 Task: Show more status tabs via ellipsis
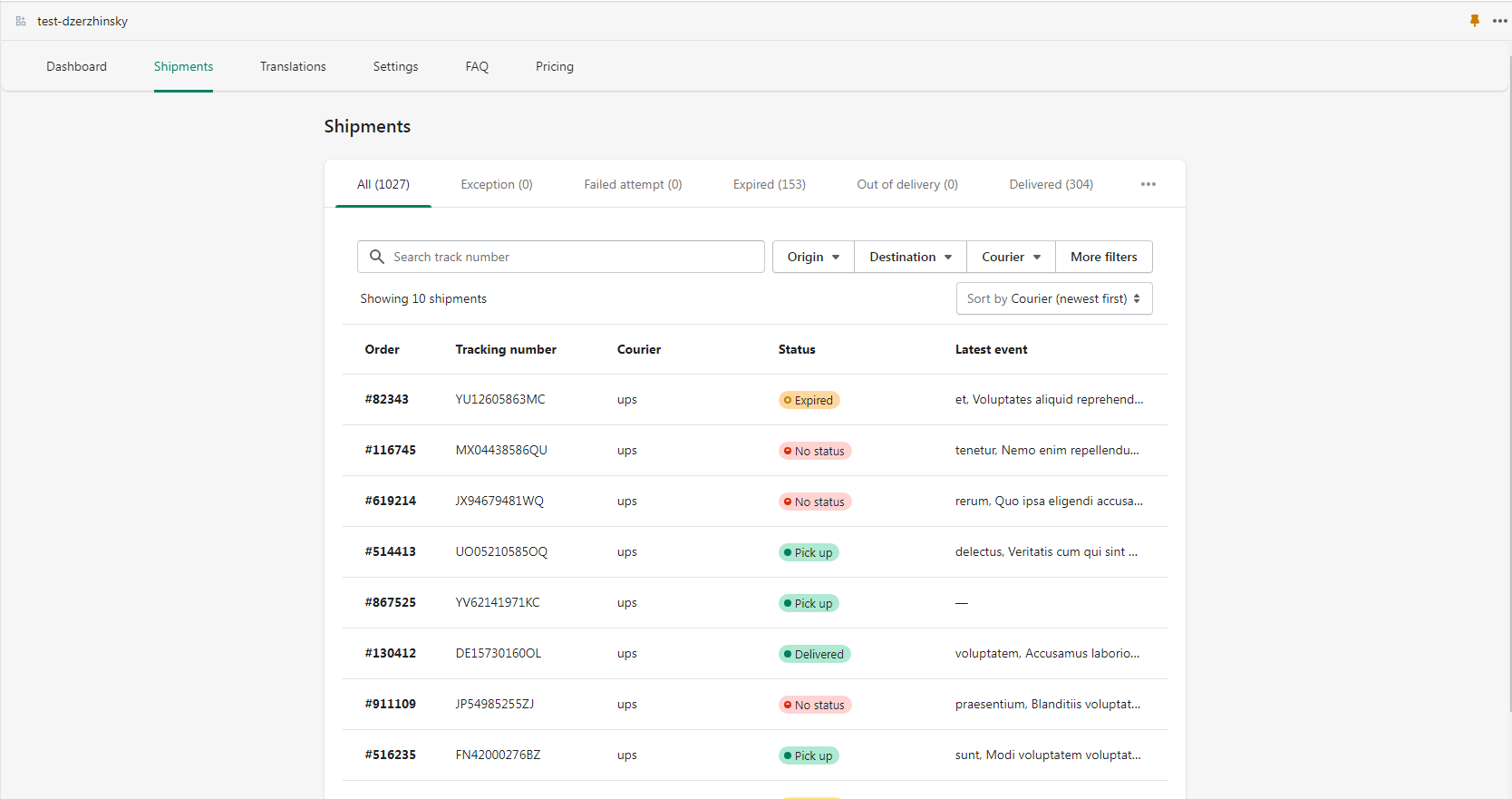point(1149,184)
